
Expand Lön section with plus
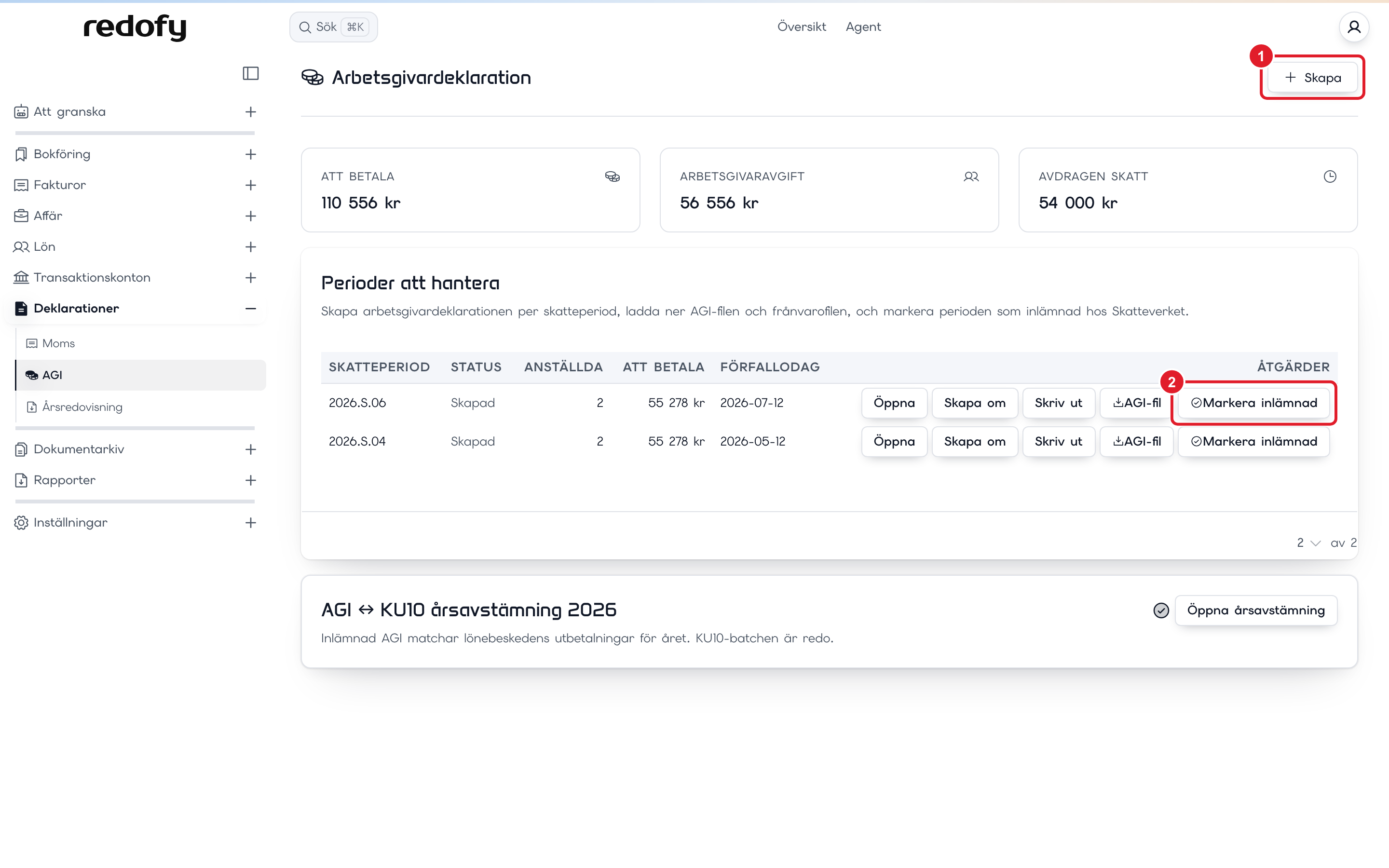tap(251, 247)
